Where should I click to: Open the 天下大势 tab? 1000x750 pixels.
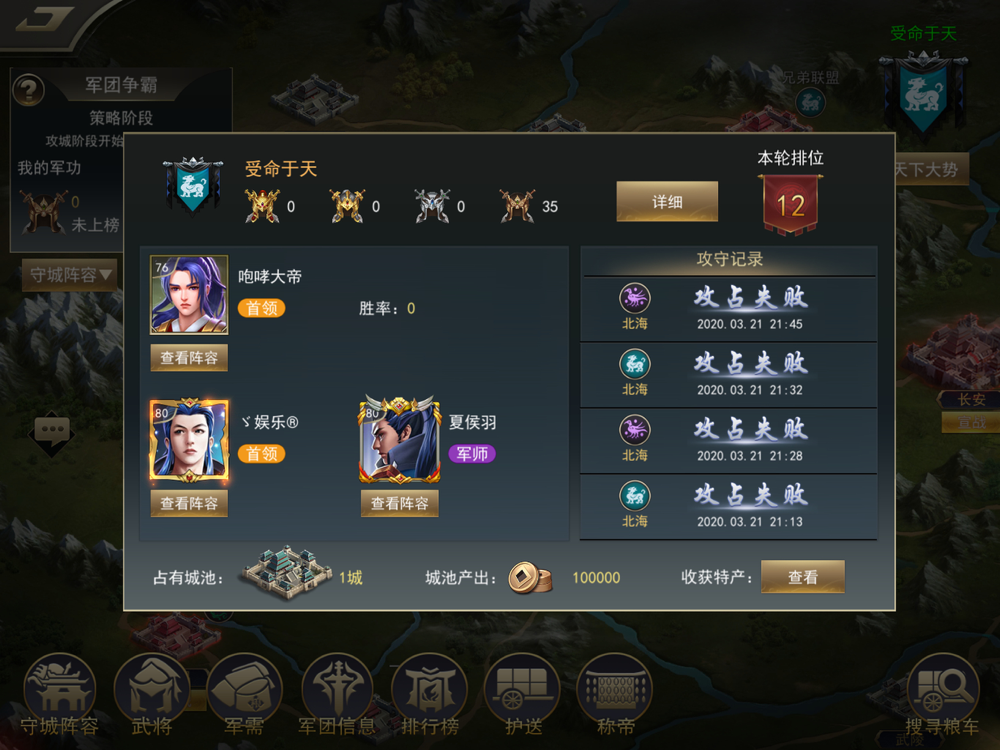pos(929,169)
